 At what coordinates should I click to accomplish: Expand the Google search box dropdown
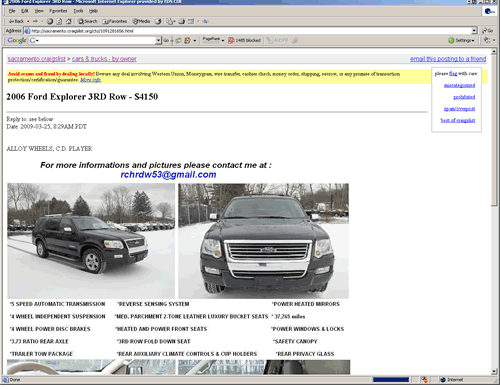tap(158, 40)
